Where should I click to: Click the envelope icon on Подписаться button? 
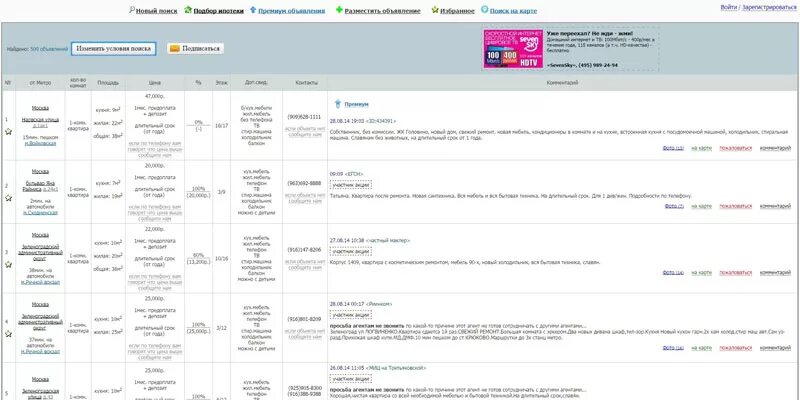(x=174, y=48)
